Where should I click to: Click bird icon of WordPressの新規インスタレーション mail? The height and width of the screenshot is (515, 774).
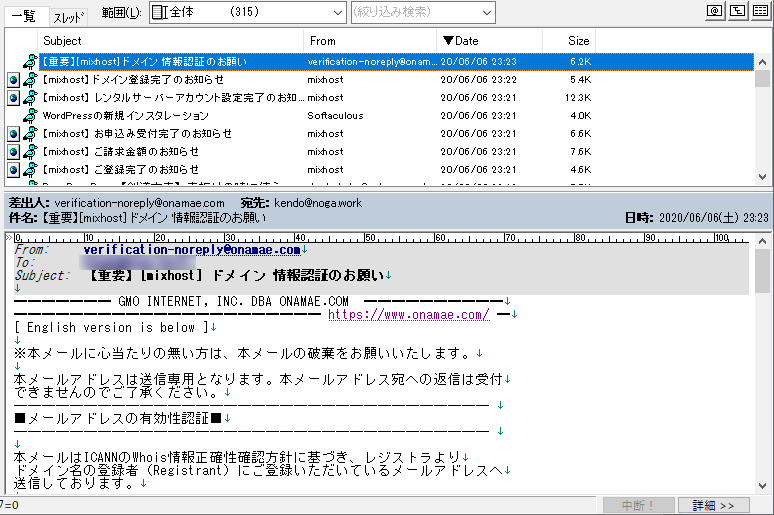30,115
